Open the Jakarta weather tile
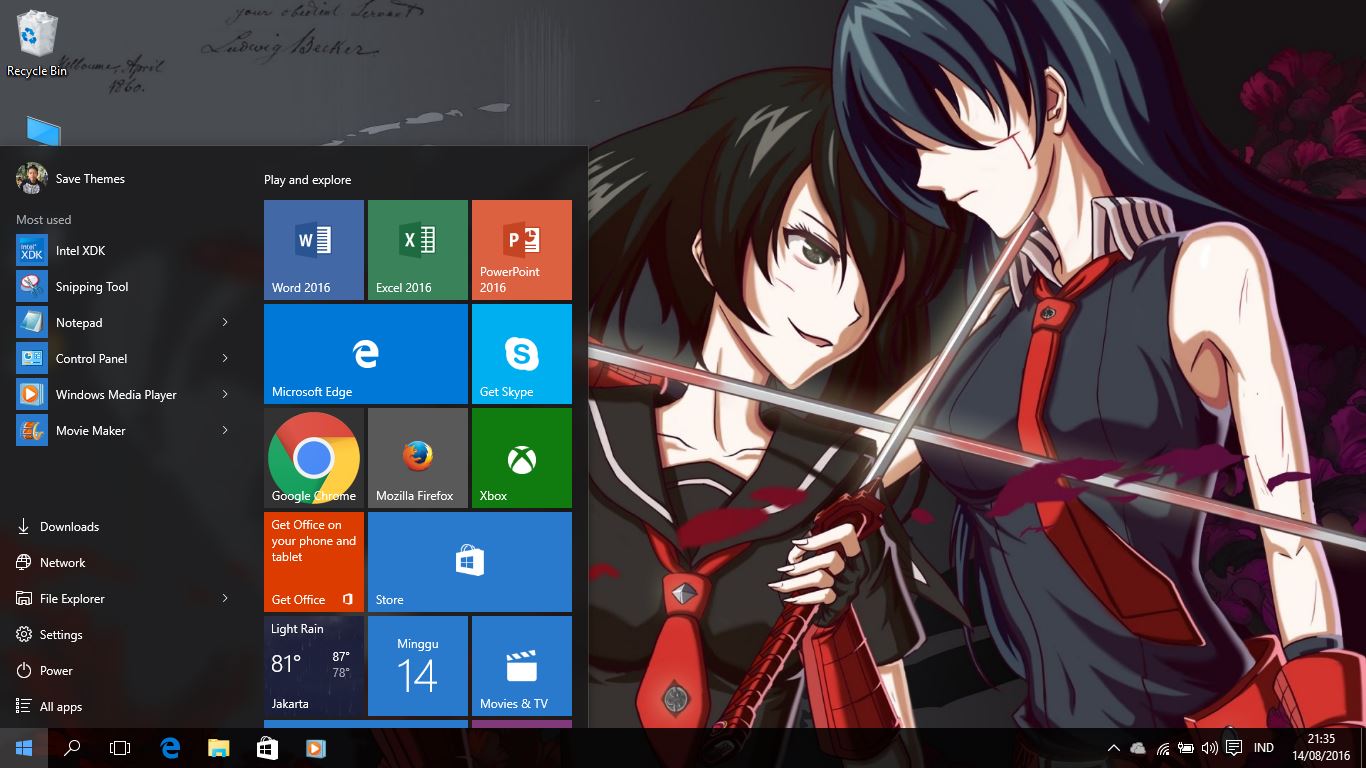 click(x=314, y=666)
